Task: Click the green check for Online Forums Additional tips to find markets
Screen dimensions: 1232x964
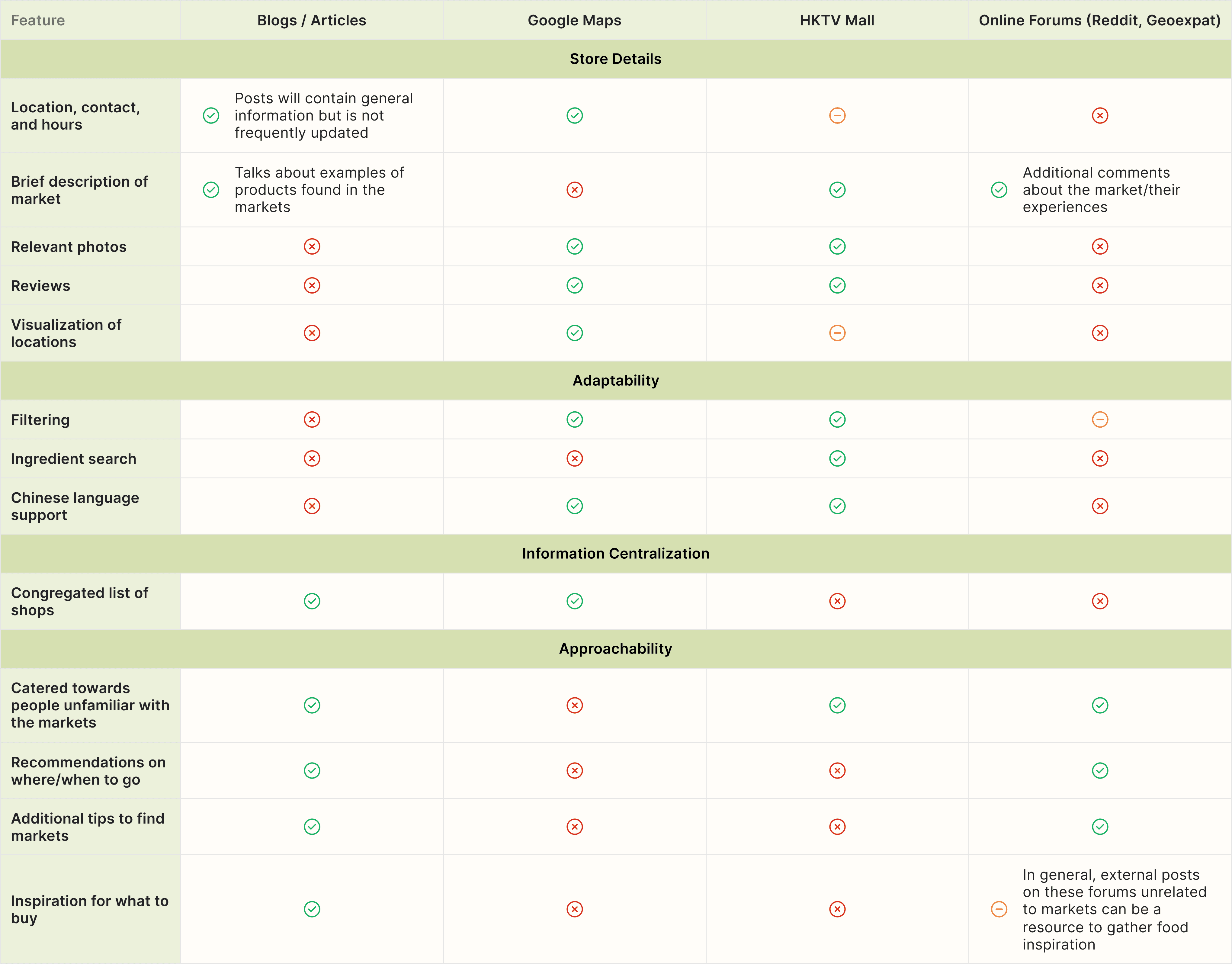Action: (x=1099, y=827)
